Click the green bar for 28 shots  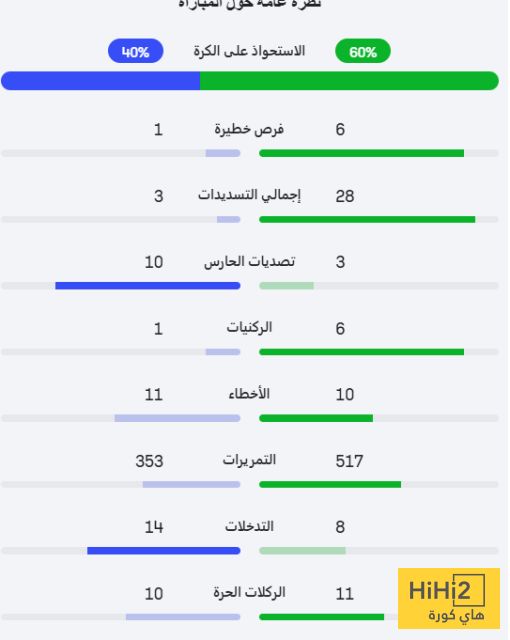click(x=367, y=220)
